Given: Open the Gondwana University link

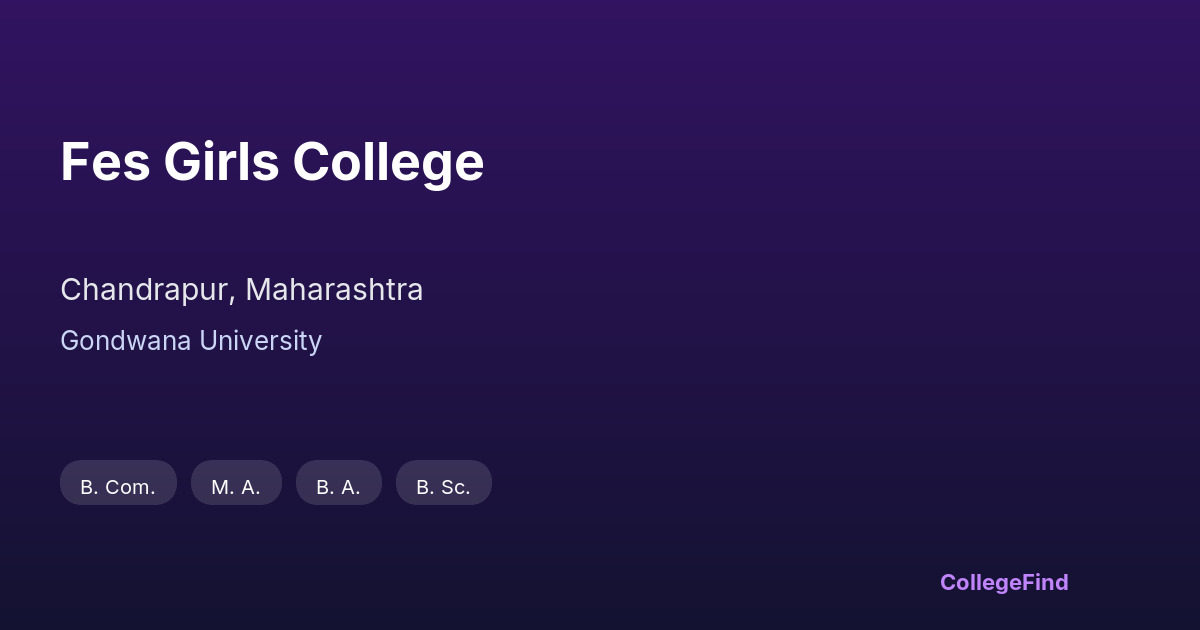Looking at the screenshot, I should coord(191,341).
